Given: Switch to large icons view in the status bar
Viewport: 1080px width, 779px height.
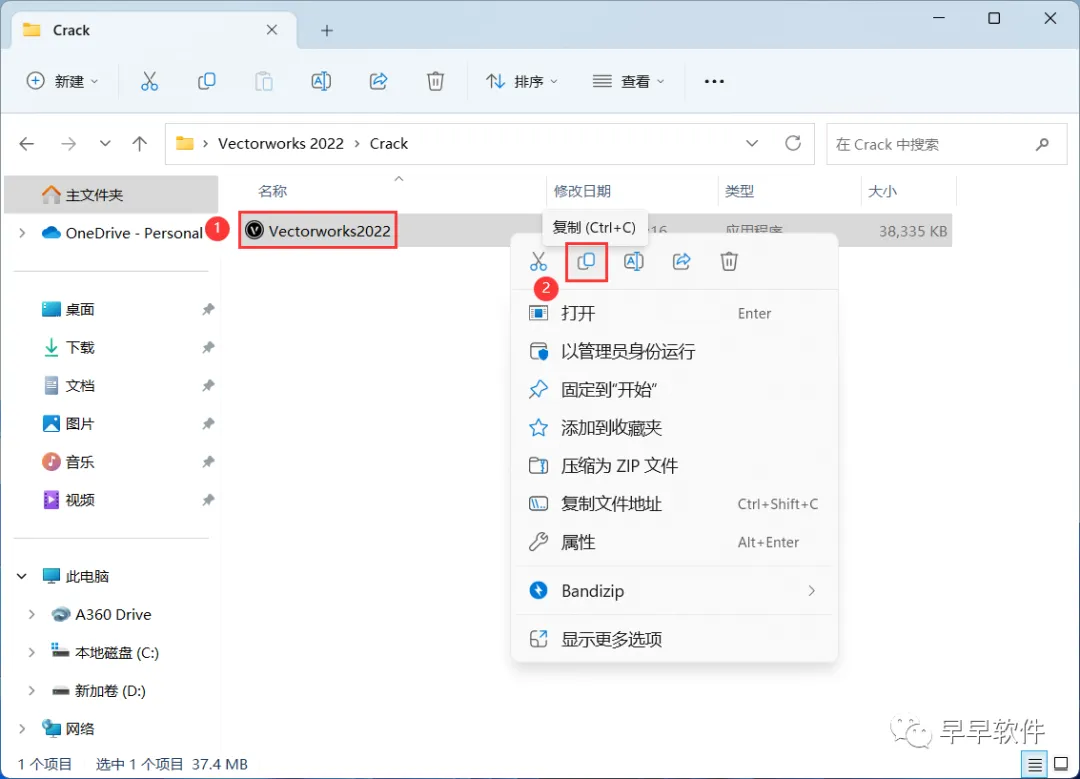Looking at the screenshot, I should 1061,764.
